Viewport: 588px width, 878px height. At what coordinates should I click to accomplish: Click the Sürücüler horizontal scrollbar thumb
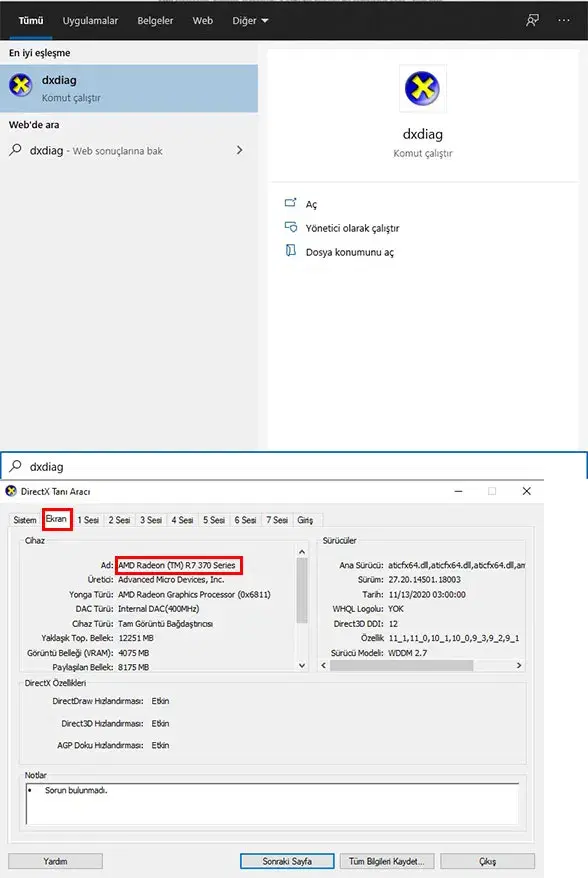click(402, 665)
